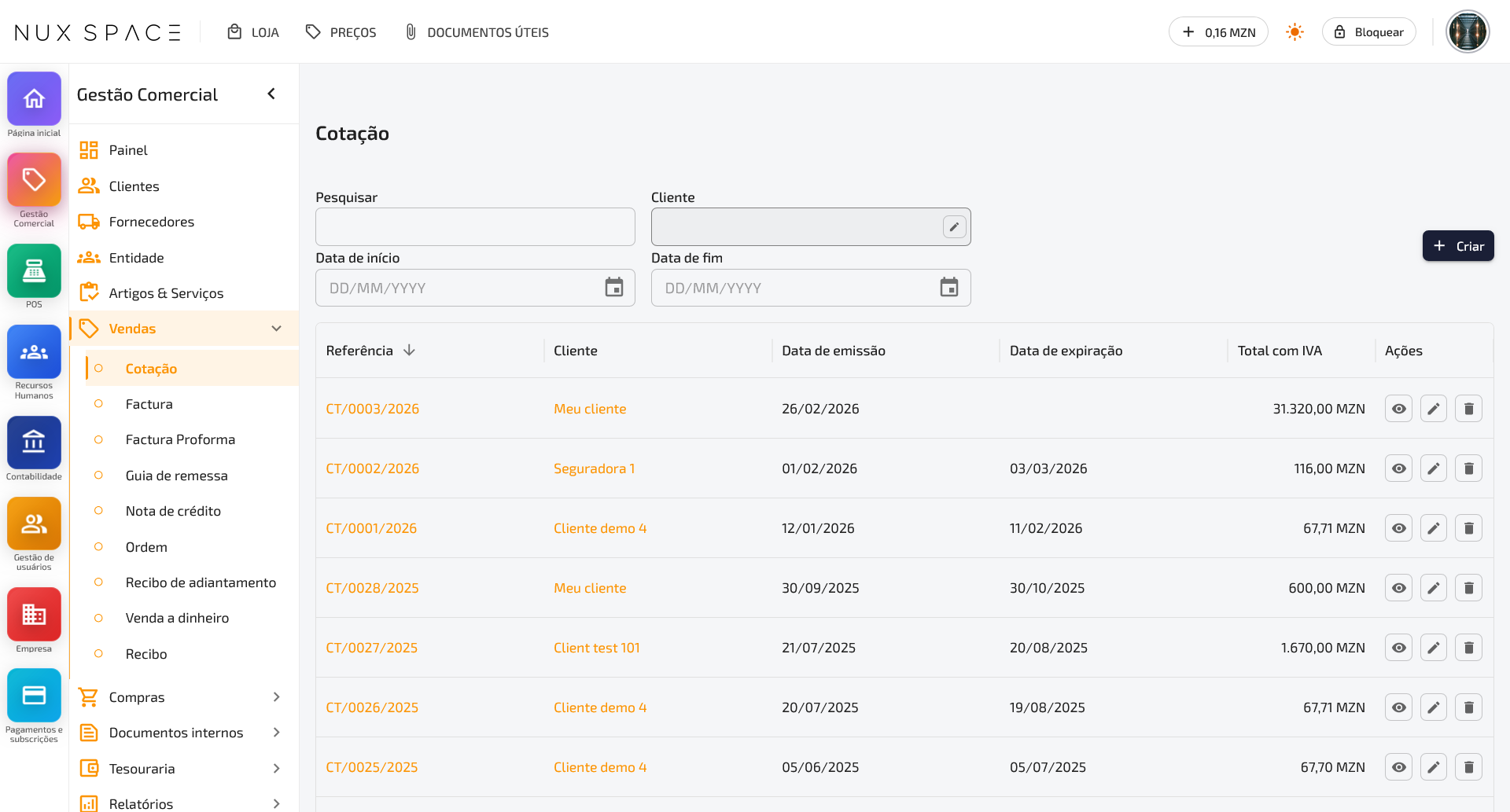Focus the Pesquisar search field
This screenshot has height=812, width=1510.
coord(475,227)
